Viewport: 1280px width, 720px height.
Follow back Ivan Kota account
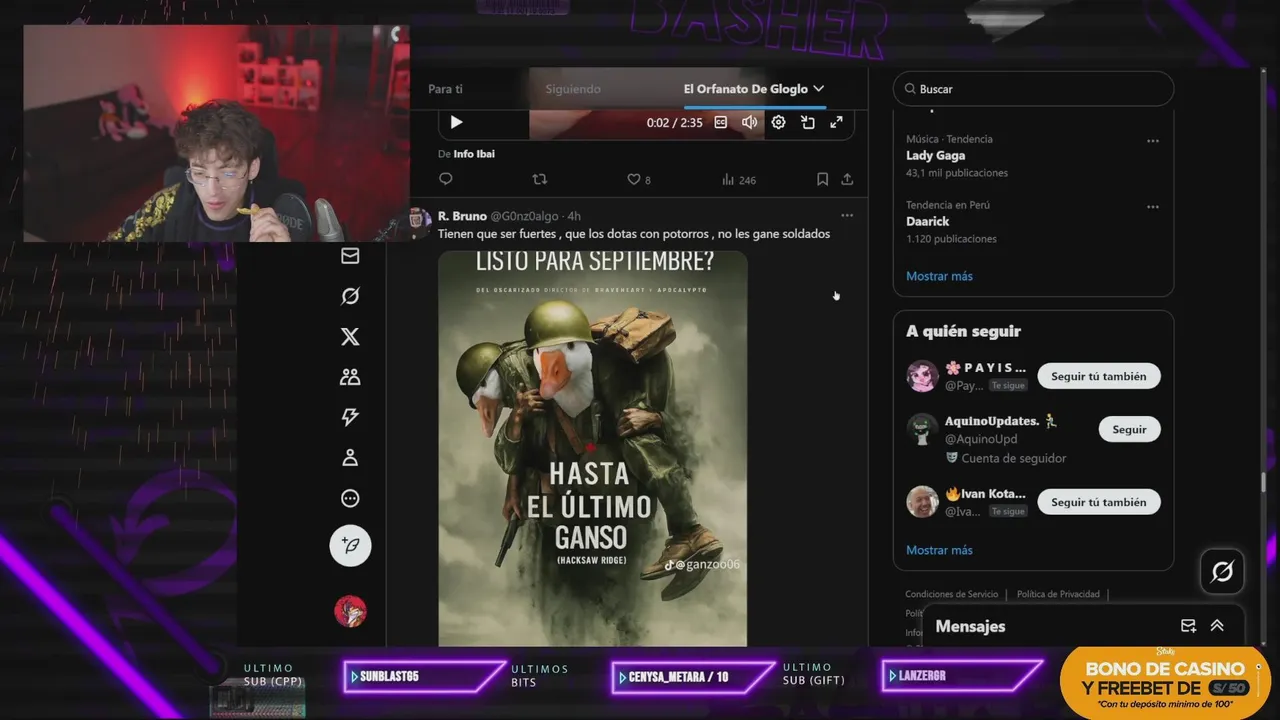pyautogui.click(x=1099, y=502)
